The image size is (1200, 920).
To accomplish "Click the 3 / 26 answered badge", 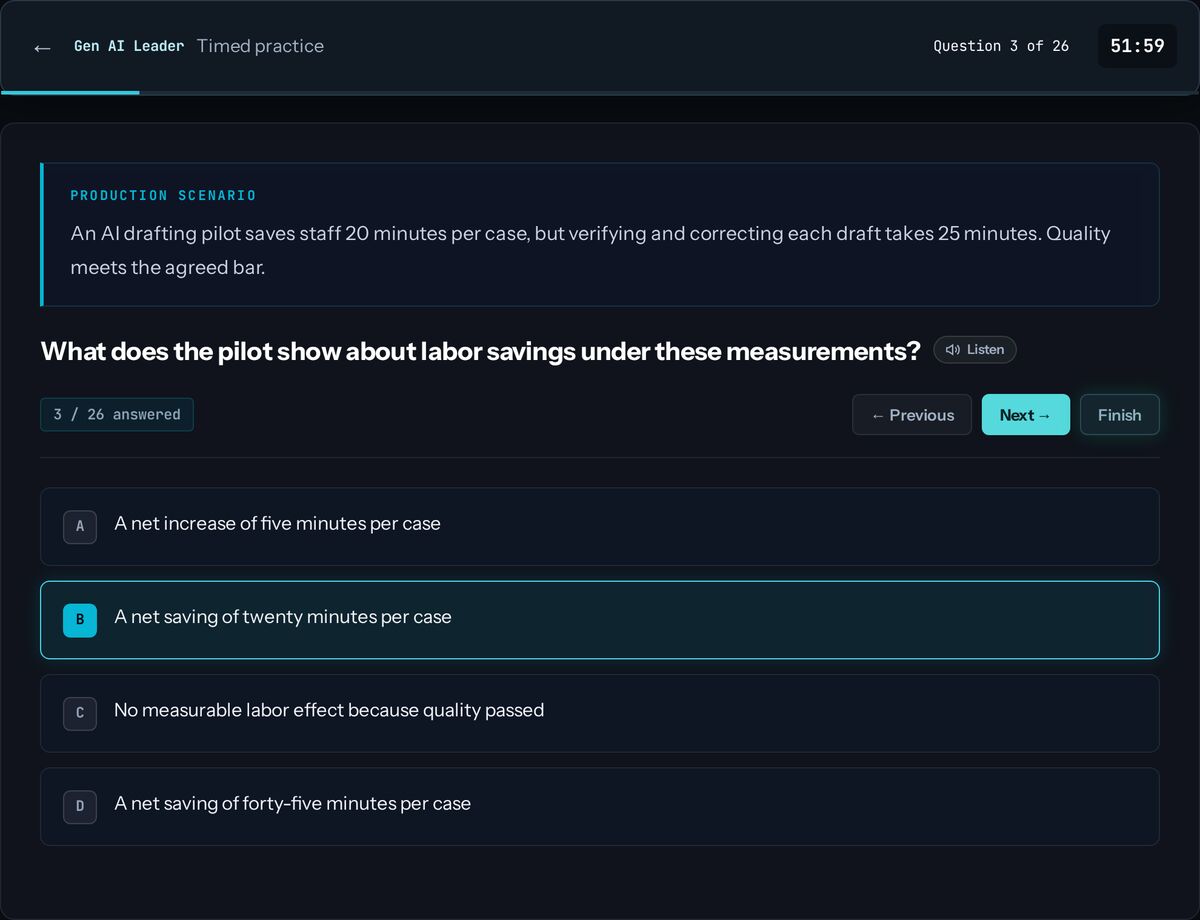I will [x=117, y=415].
